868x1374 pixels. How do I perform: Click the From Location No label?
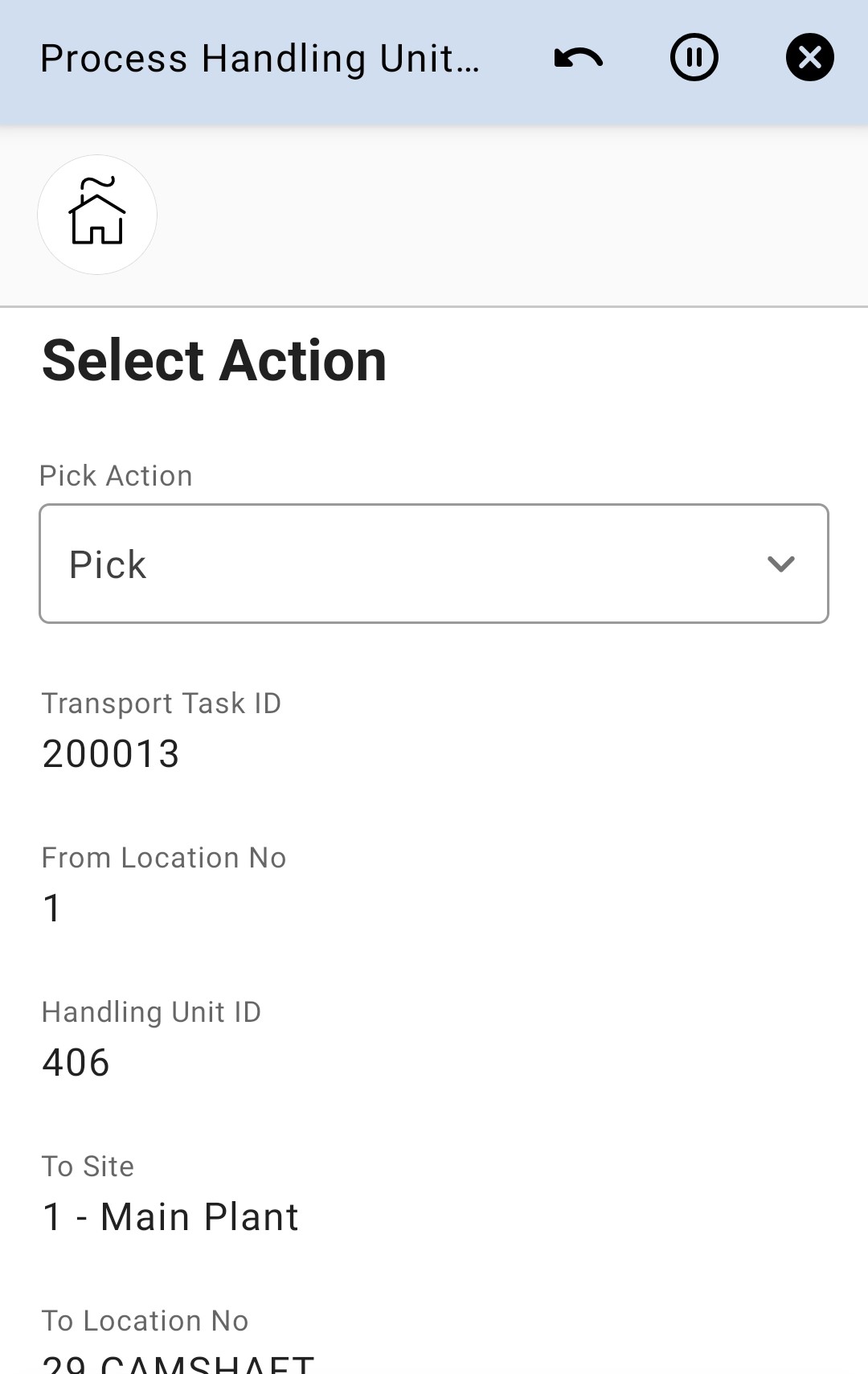(x=164, y=858)
